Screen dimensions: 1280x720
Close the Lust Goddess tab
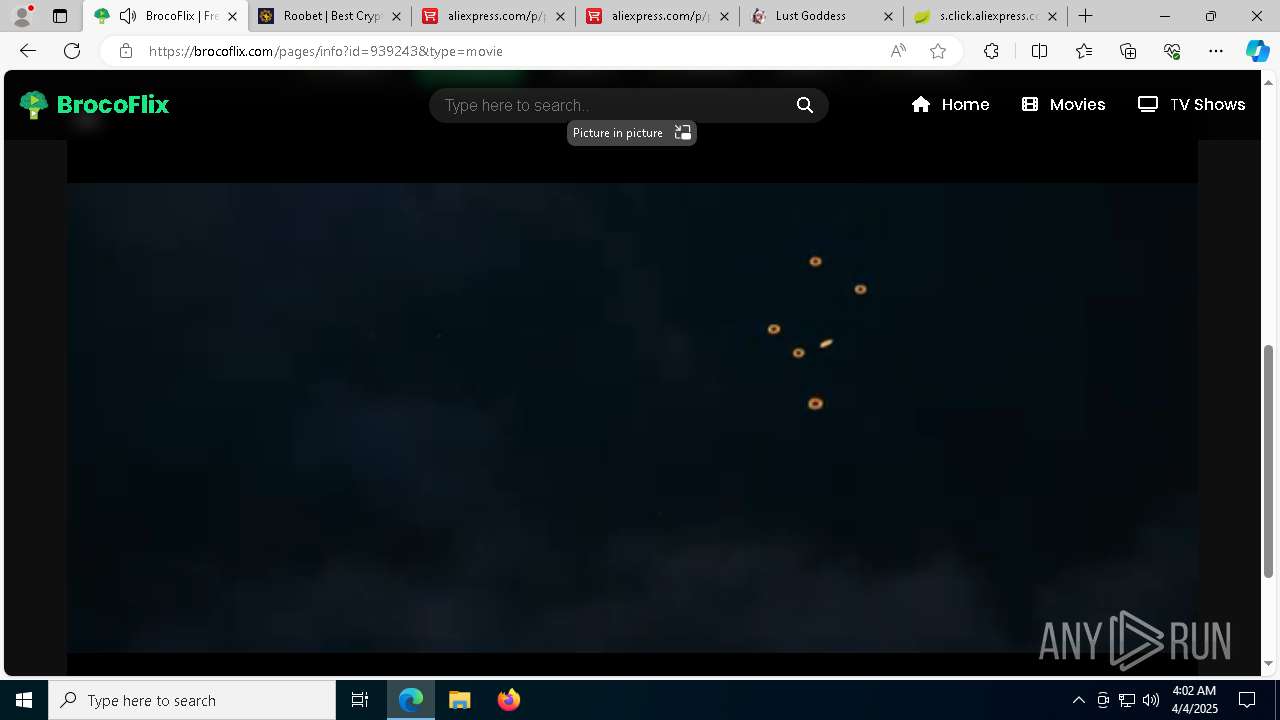(x=888, y=16)
